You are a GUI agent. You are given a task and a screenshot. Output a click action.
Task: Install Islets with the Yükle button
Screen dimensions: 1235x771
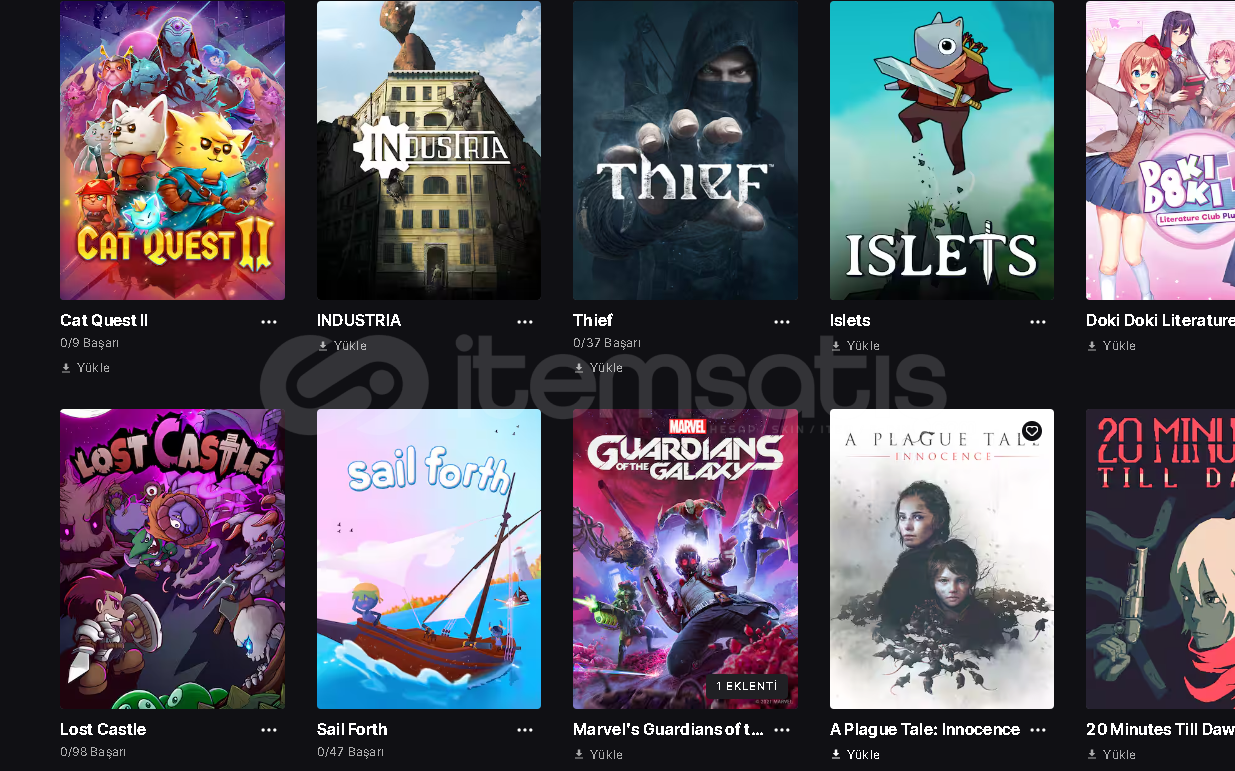click(855, 346)
